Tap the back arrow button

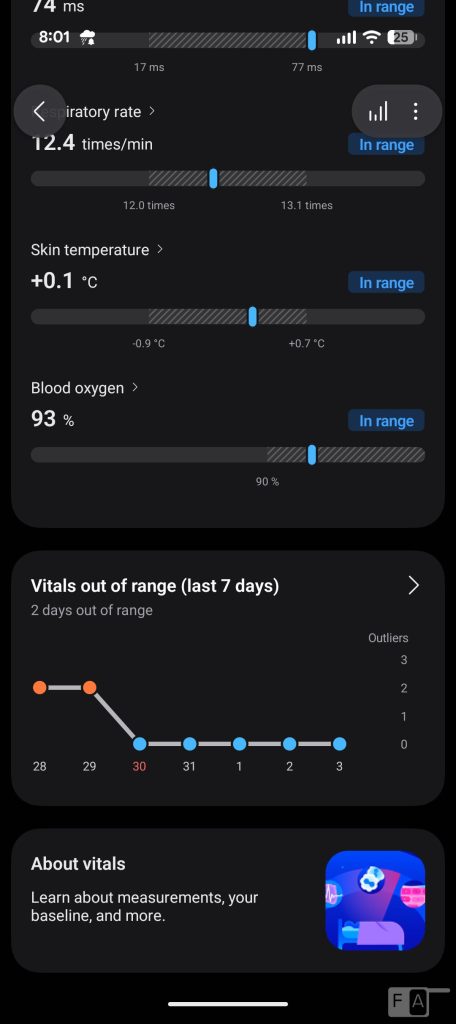[39, 112]
